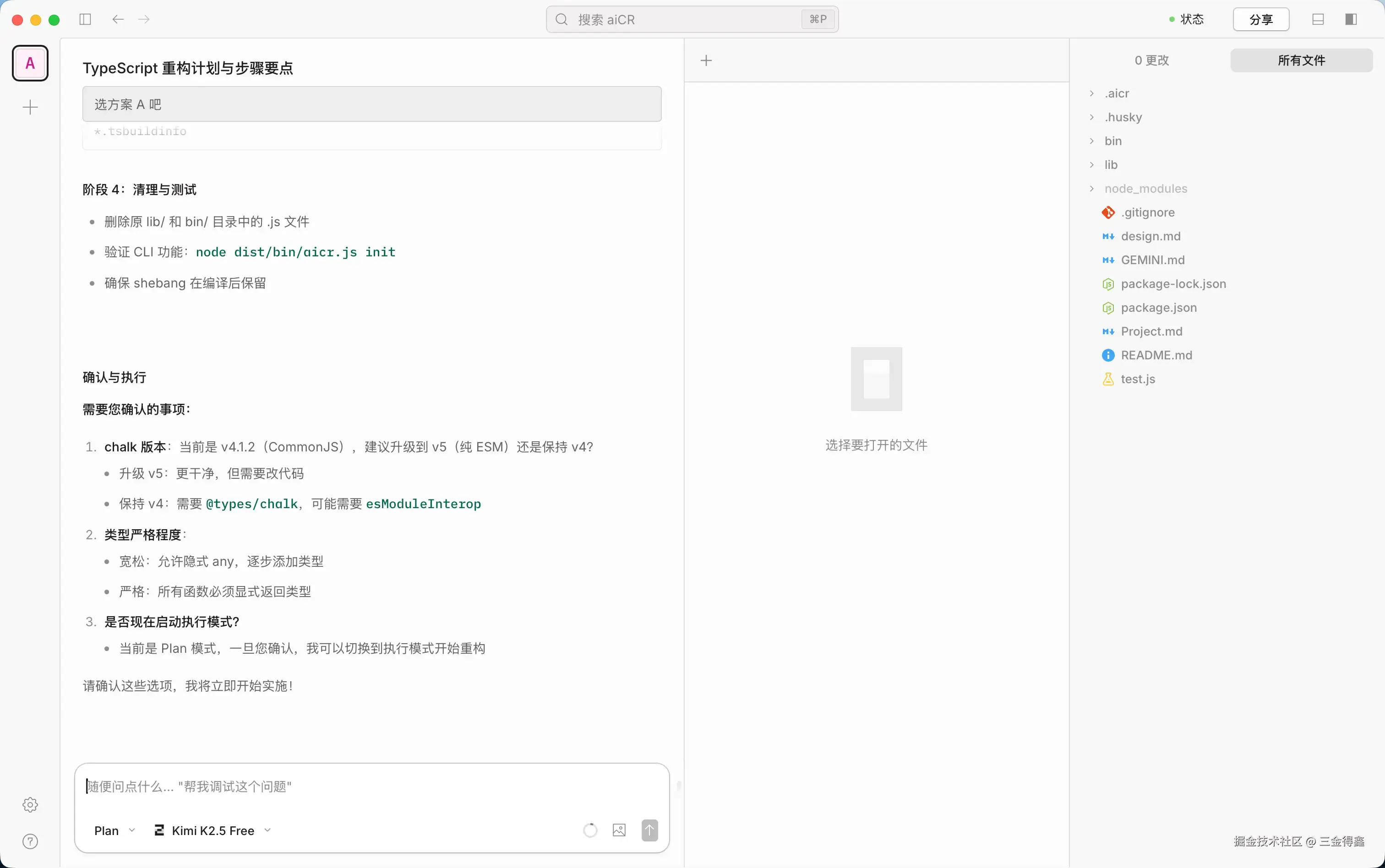Navigate back with the left arrow
This screenshot has width=1385, height=868.
point(118,20)
